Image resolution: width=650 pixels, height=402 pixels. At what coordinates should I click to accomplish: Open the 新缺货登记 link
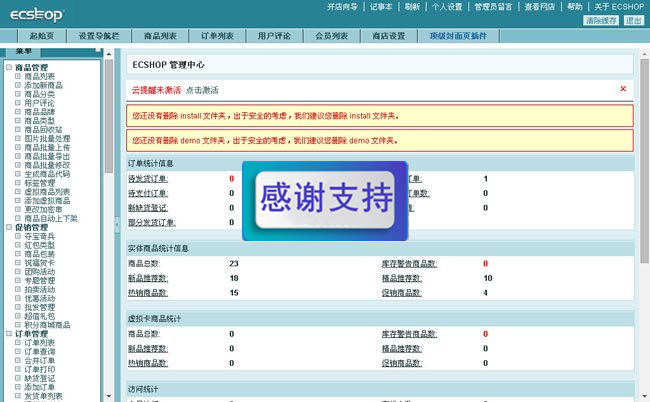148,208
